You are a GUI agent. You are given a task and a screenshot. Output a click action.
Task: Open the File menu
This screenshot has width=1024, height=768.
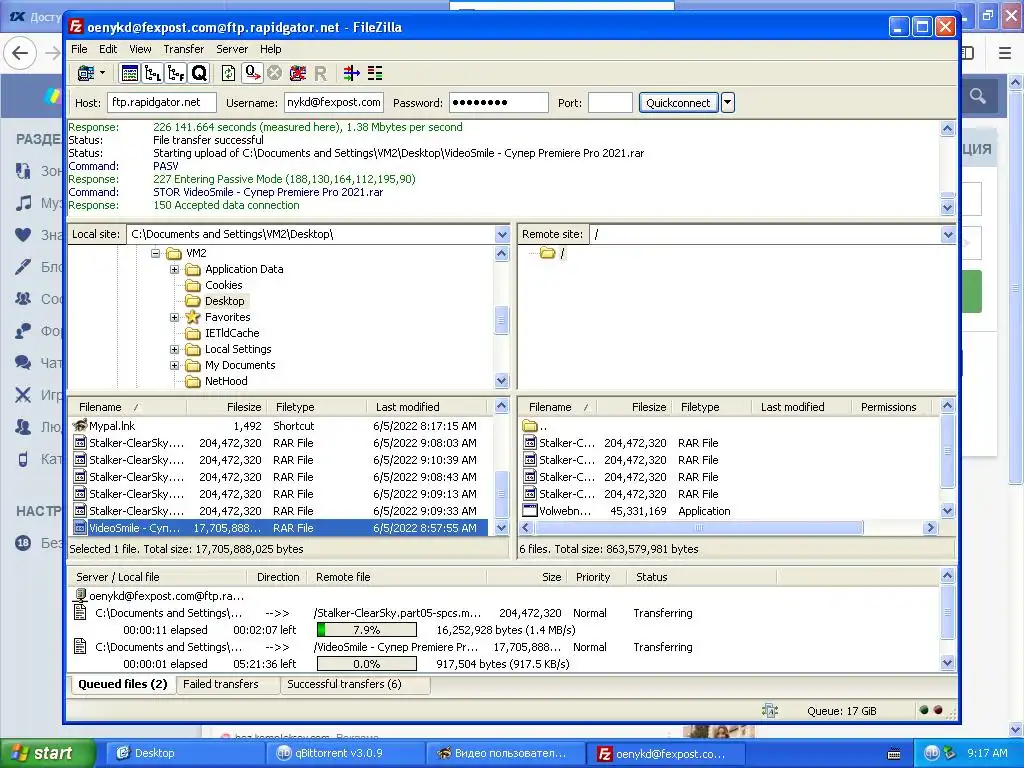click(79, 49)
